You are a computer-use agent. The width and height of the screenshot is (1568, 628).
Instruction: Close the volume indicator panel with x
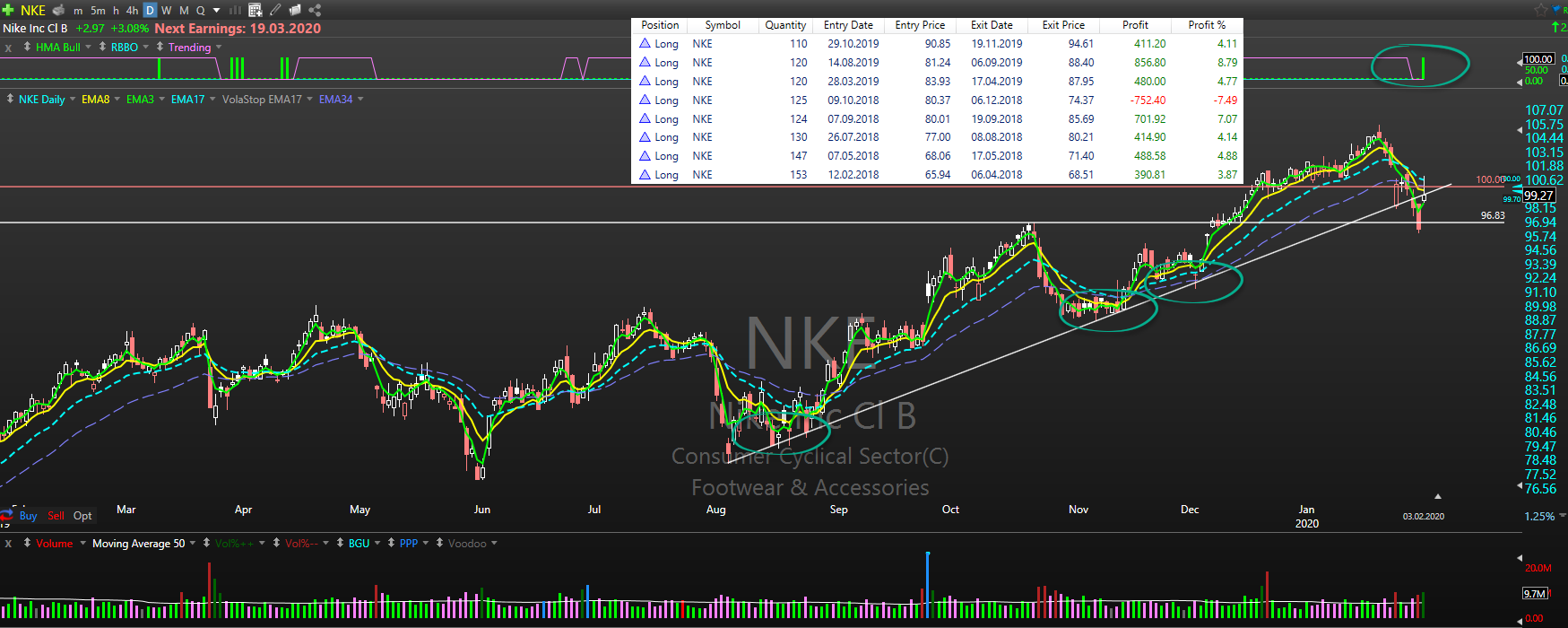point(8,544)
